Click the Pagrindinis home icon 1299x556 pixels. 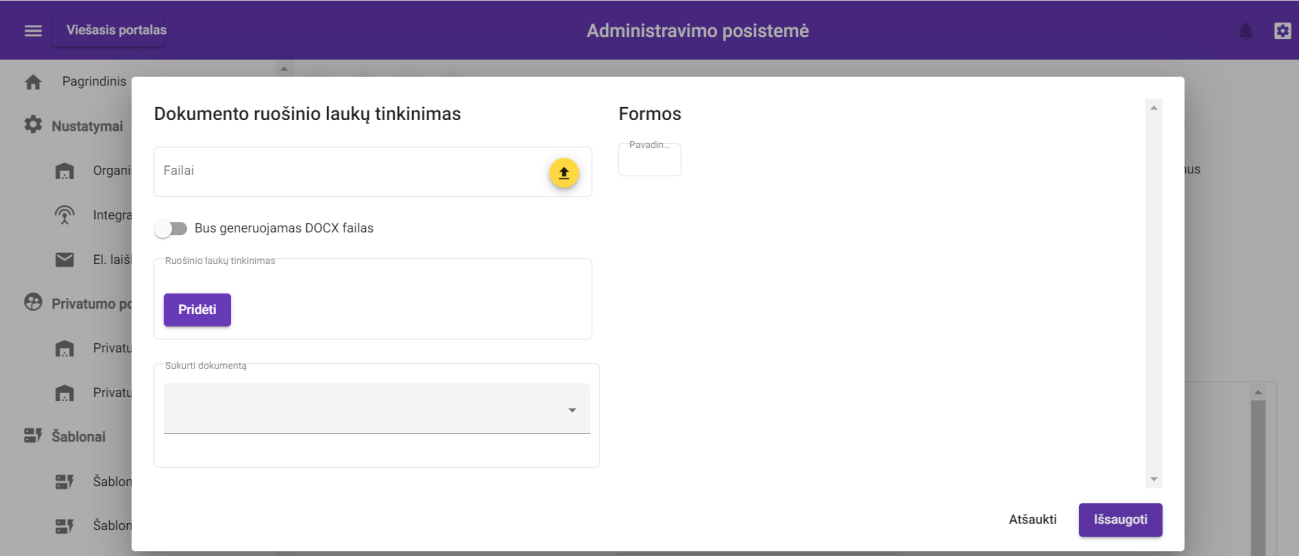point(33,82)
